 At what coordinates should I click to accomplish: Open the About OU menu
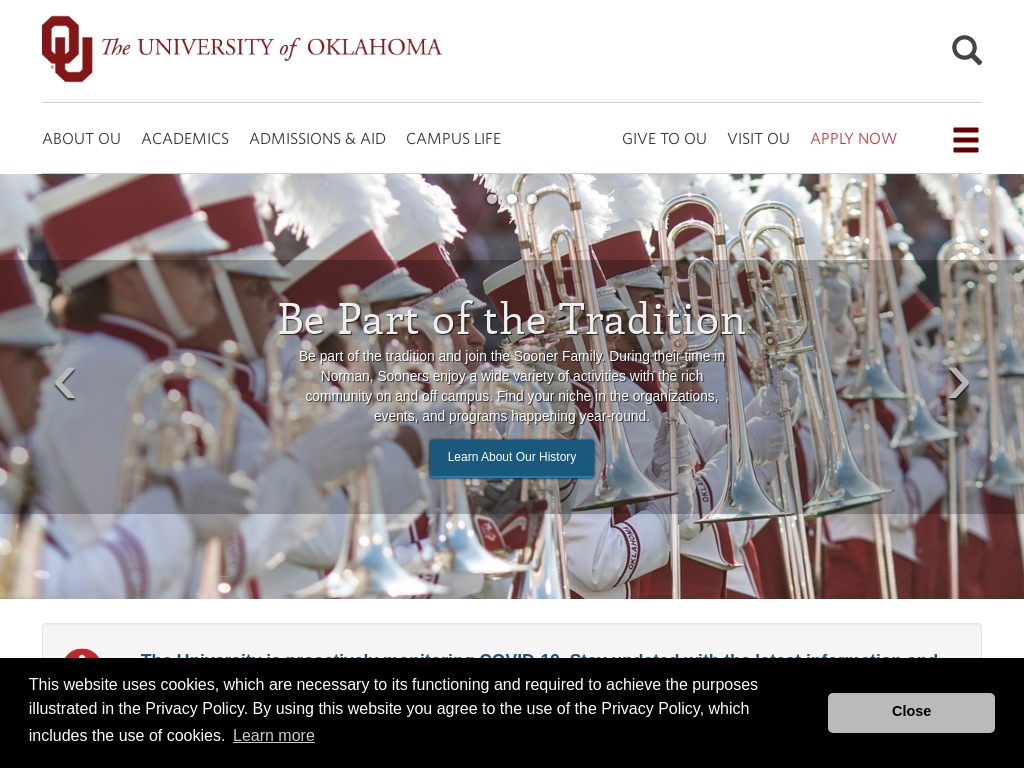(x=82, y=138)
